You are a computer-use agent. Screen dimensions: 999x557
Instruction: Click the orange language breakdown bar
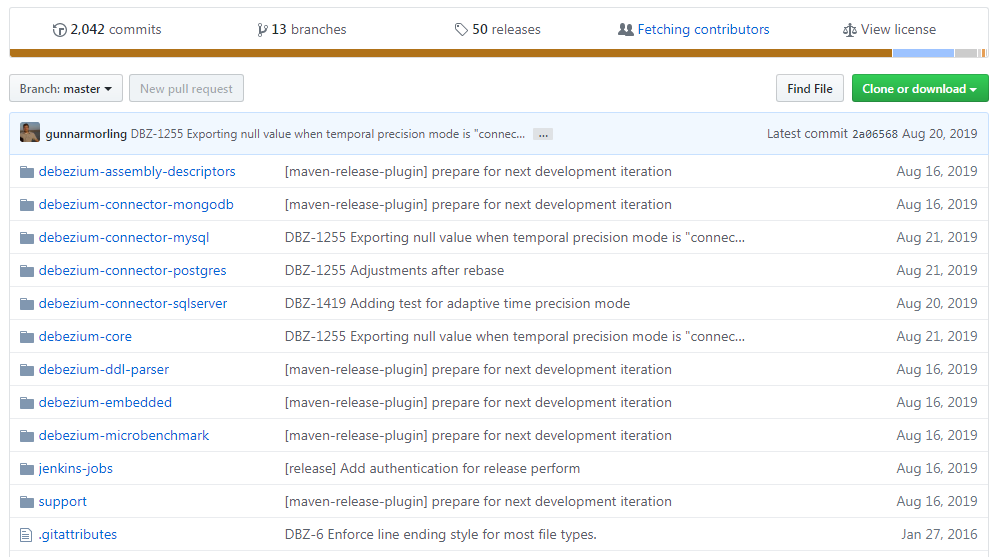coord(450,53)
